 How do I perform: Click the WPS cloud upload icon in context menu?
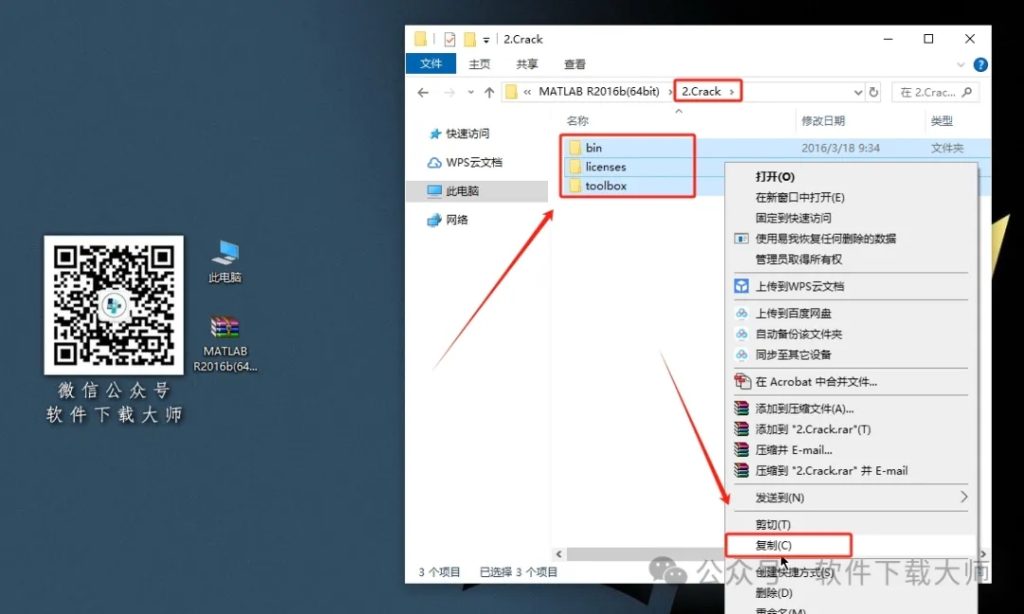coord(740,285)
